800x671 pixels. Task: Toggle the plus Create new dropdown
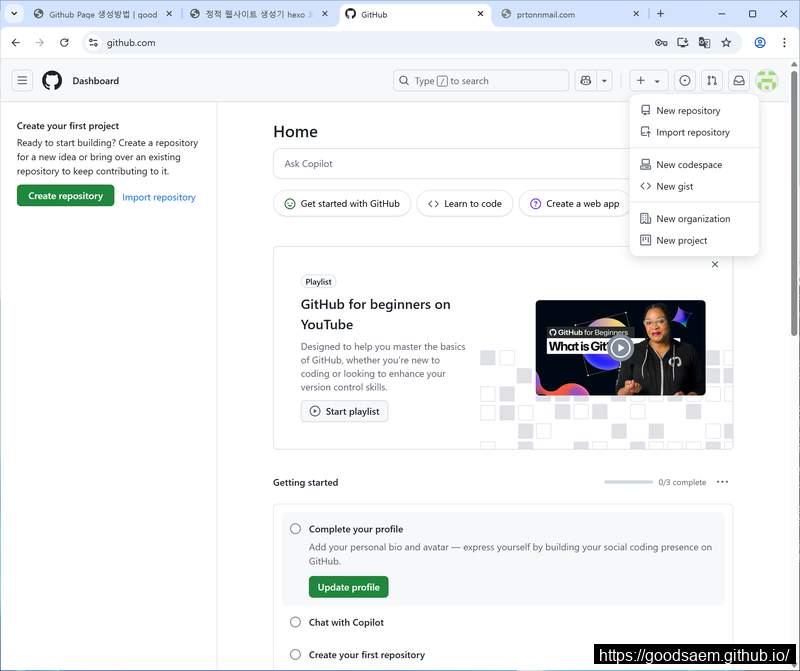pos(648,81)
